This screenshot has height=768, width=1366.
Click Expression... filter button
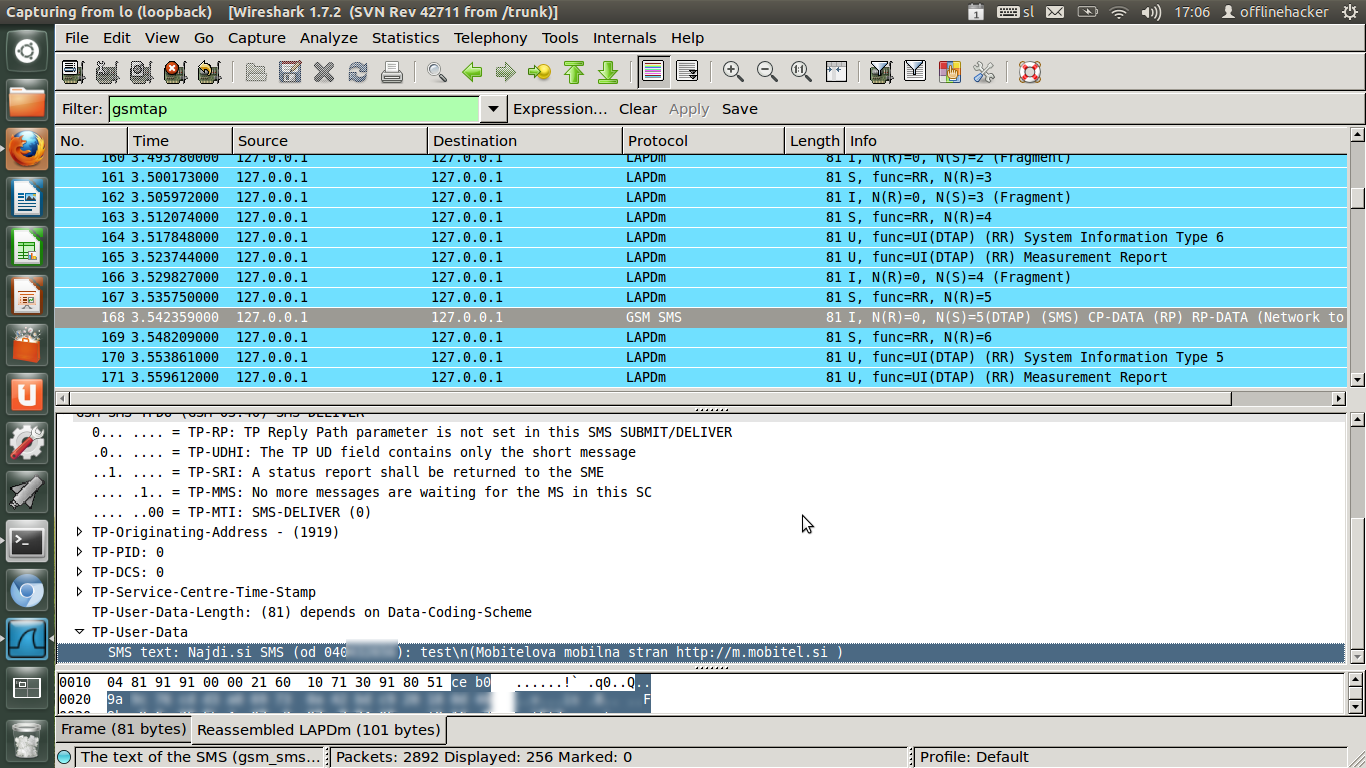560,109
